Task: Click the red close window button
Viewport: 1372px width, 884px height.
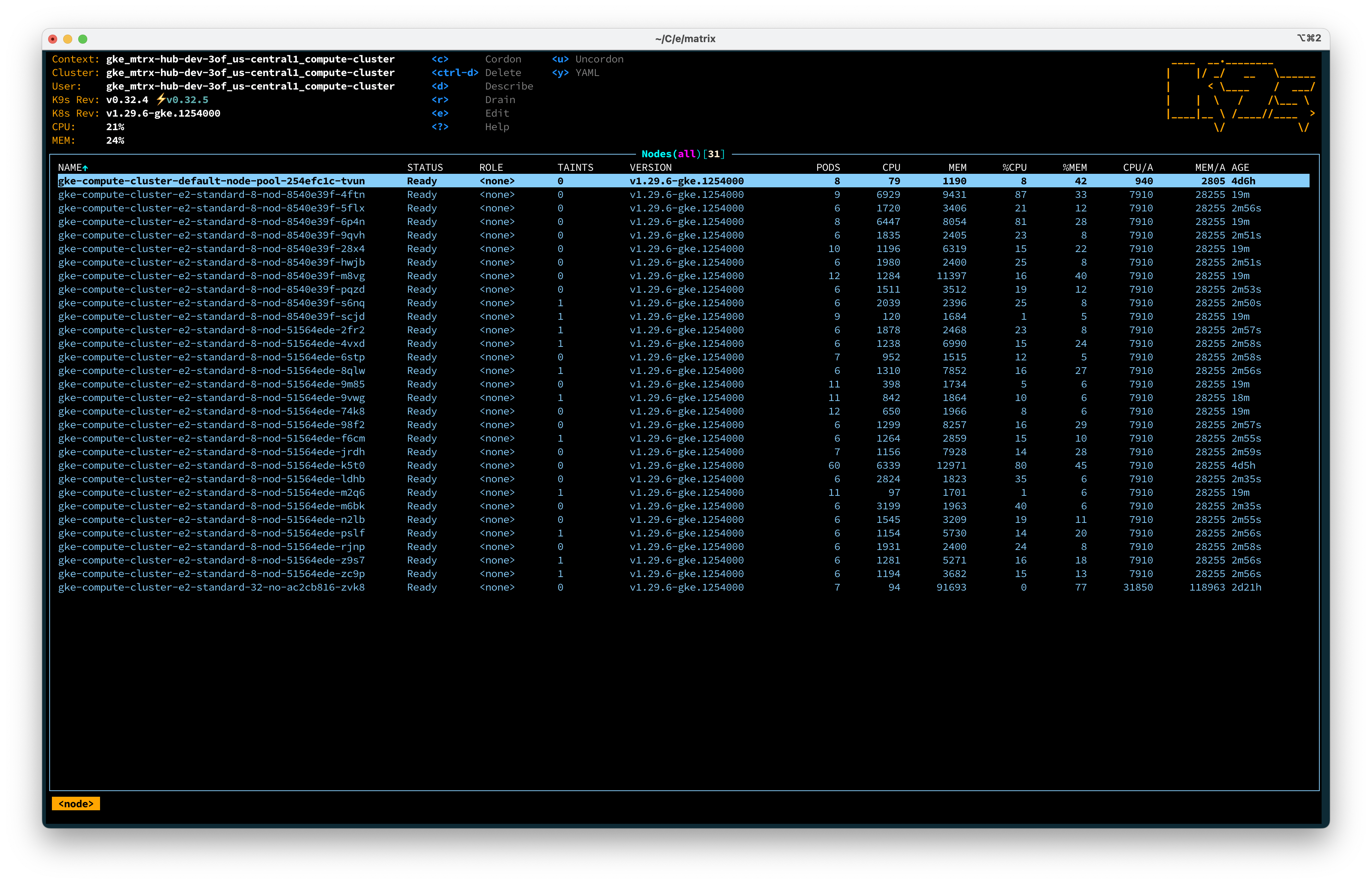Action: pos(53,39)
